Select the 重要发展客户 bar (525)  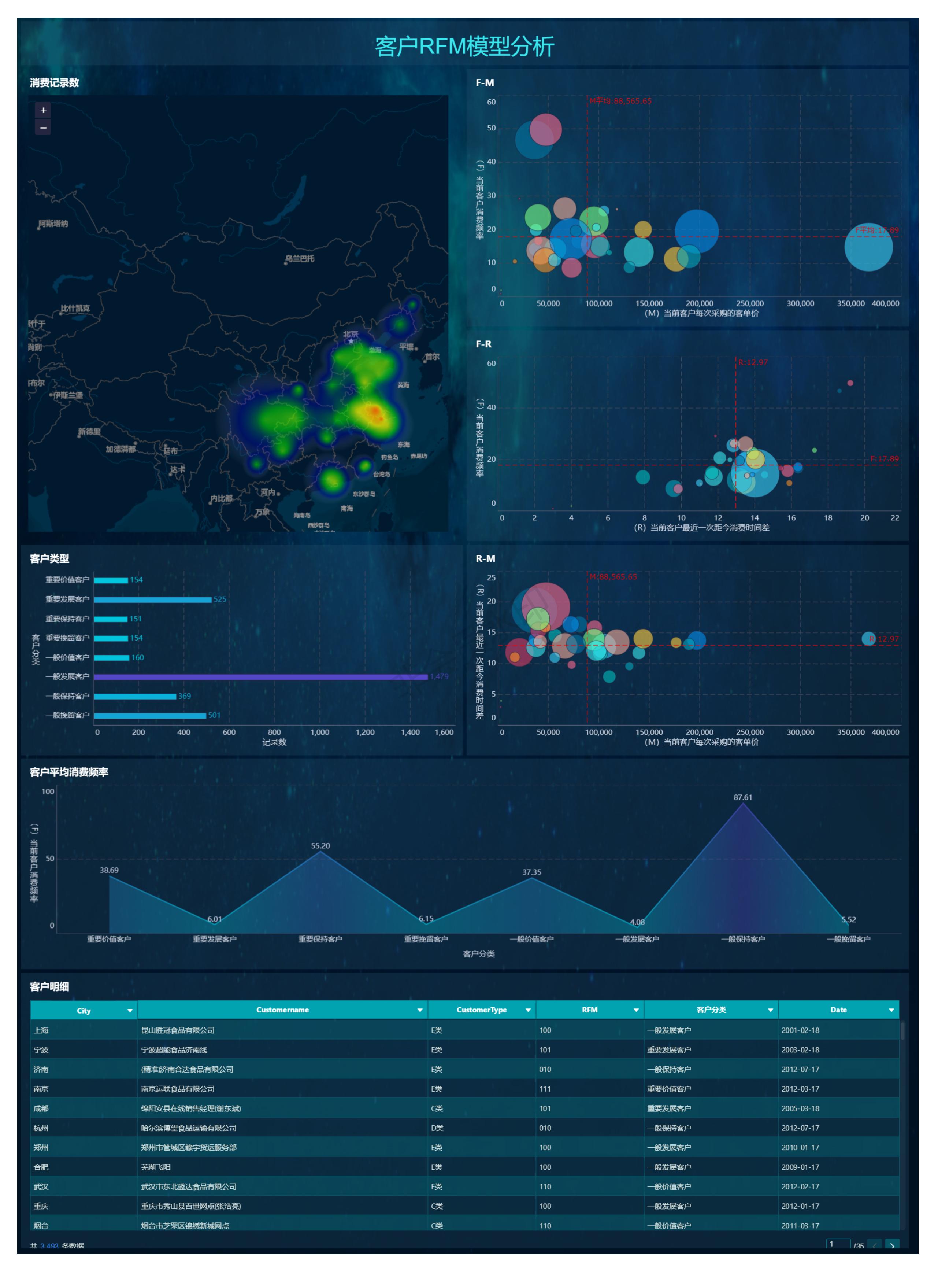click(x=153, y=599)
